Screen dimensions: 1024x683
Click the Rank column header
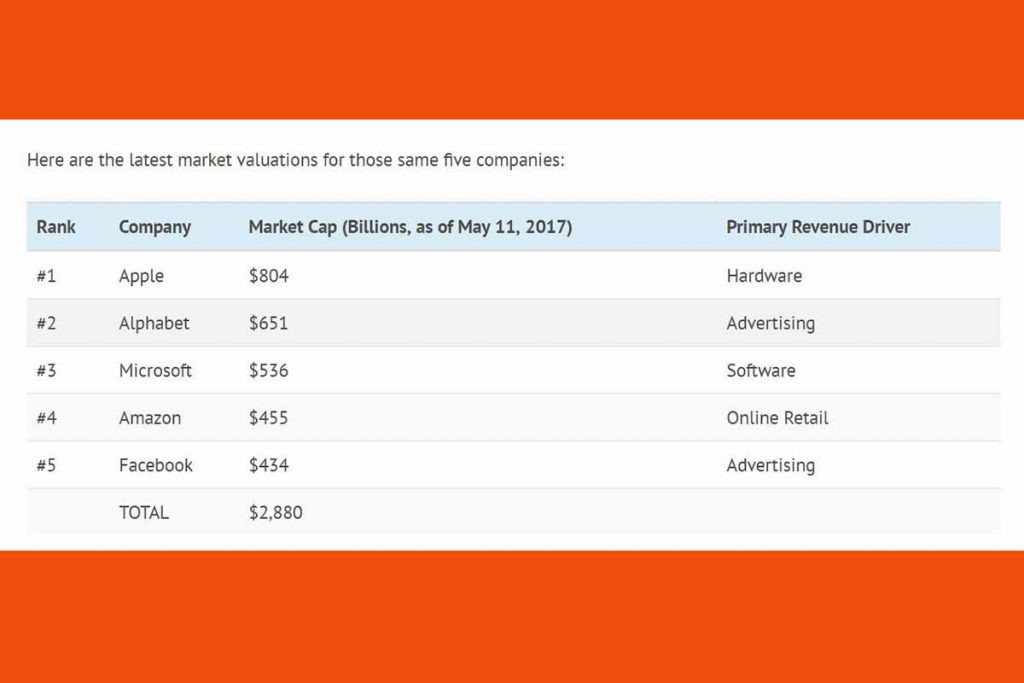[56, 227]
